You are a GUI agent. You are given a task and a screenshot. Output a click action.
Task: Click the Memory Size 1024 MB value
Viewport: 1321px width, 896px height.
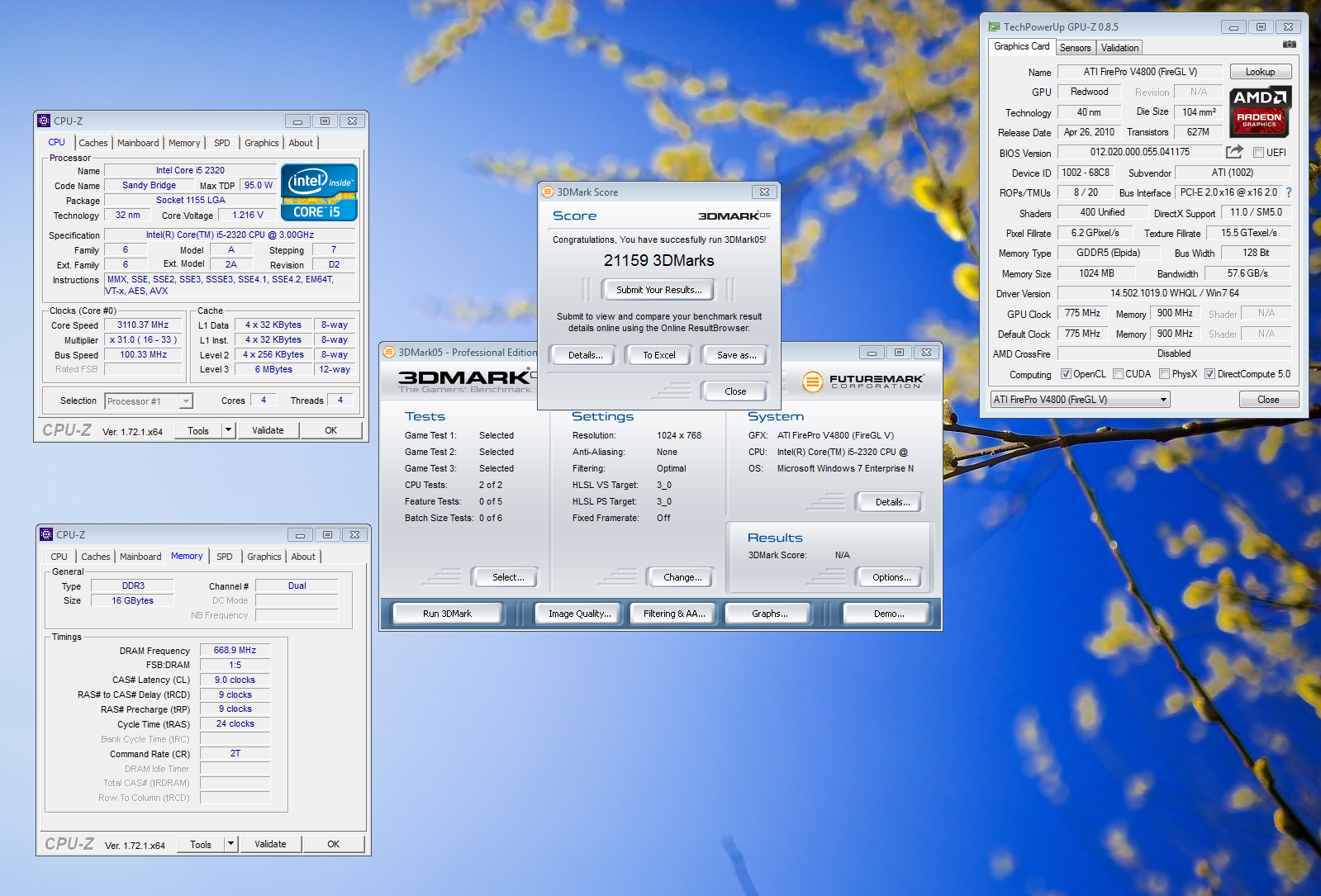coord(1096,273)
